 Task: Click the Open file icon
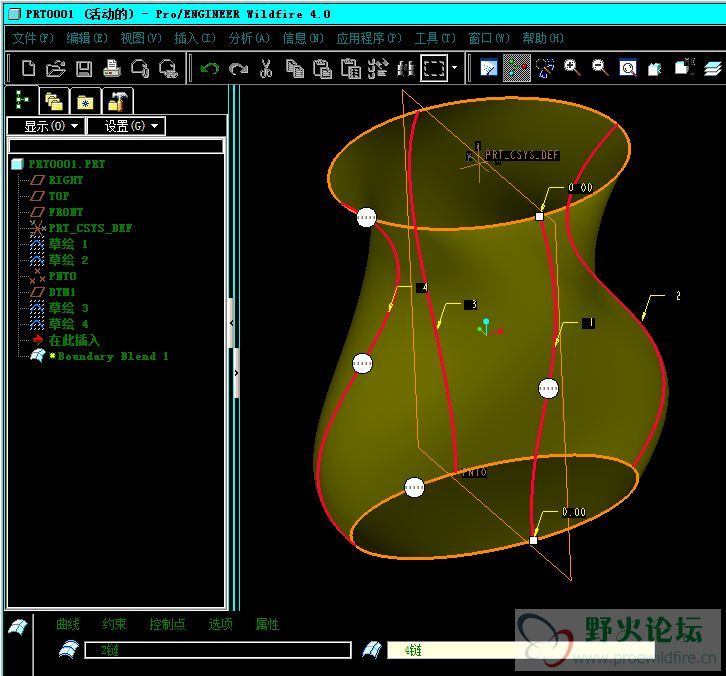(x=56, y=69)
